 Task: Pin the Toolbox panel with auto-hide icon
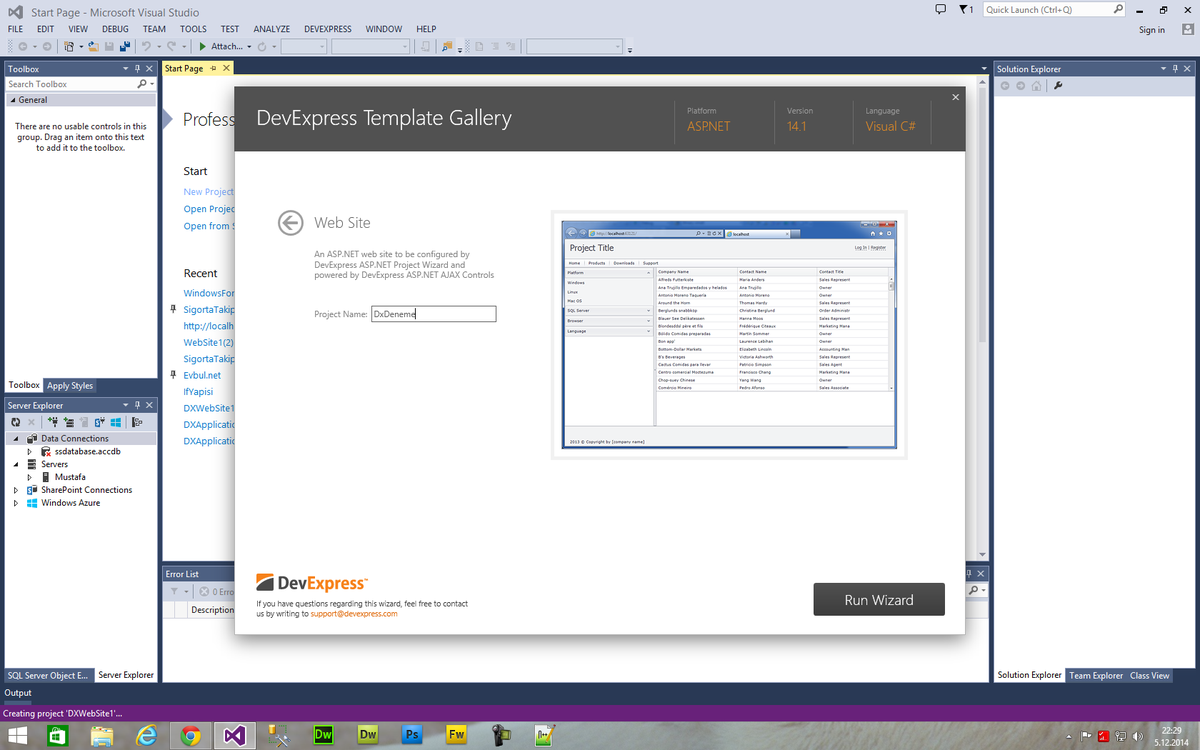coord(137,69)
